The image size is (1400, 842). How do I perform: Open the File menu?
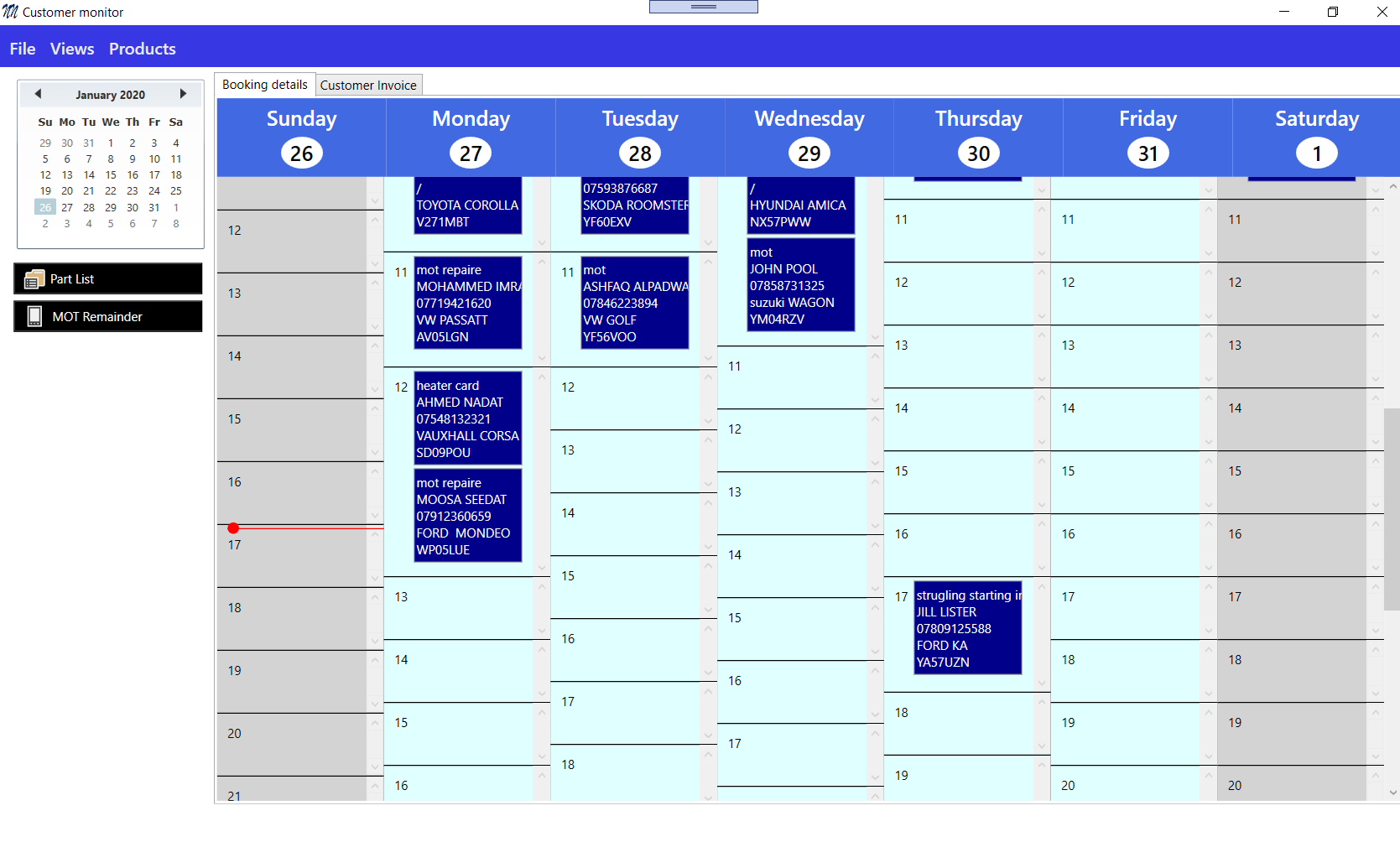[23, 49]
